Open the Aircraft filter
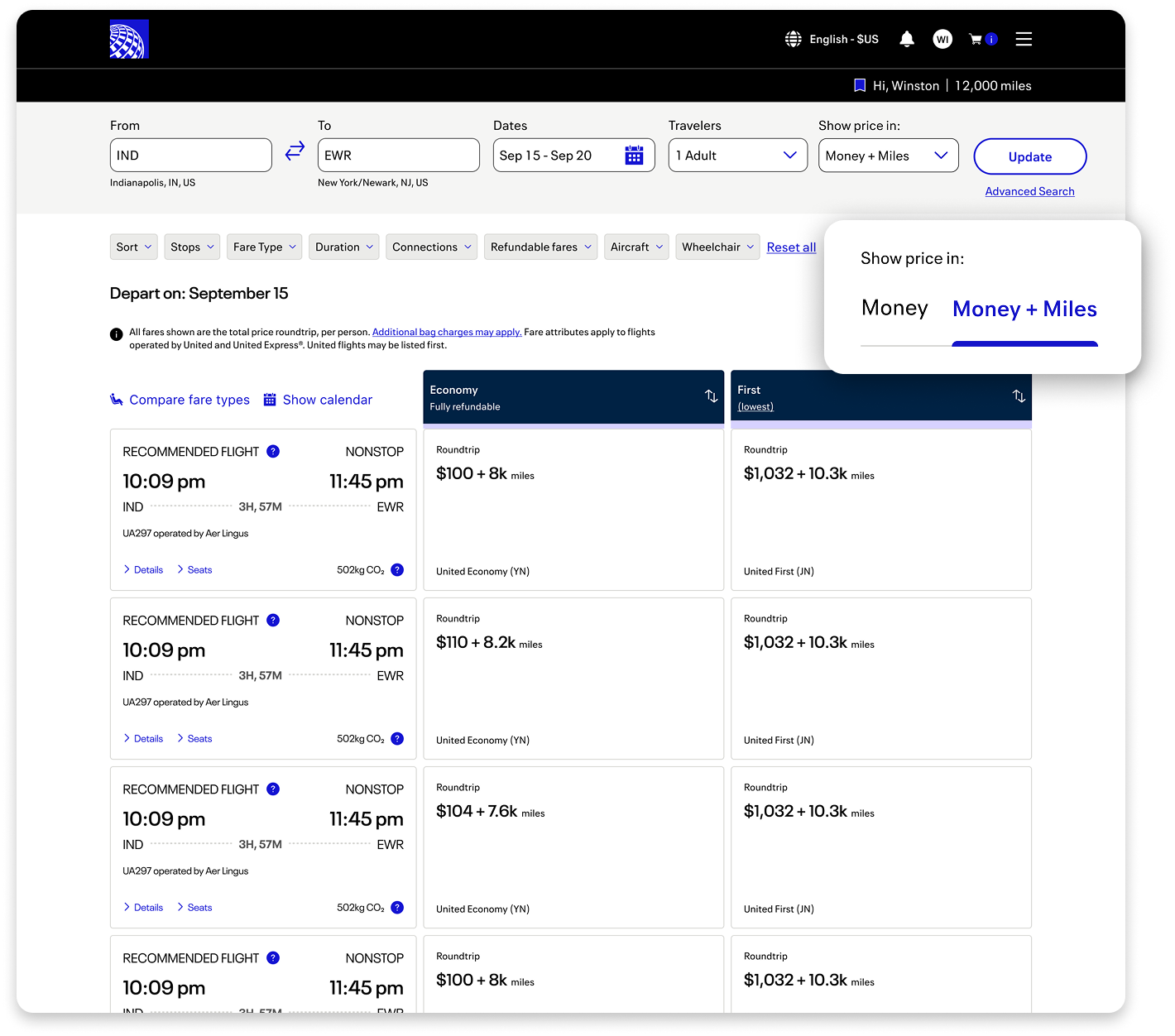Image resolution: width=1175 pixels, height=1036 pixels. click(636, 247)
